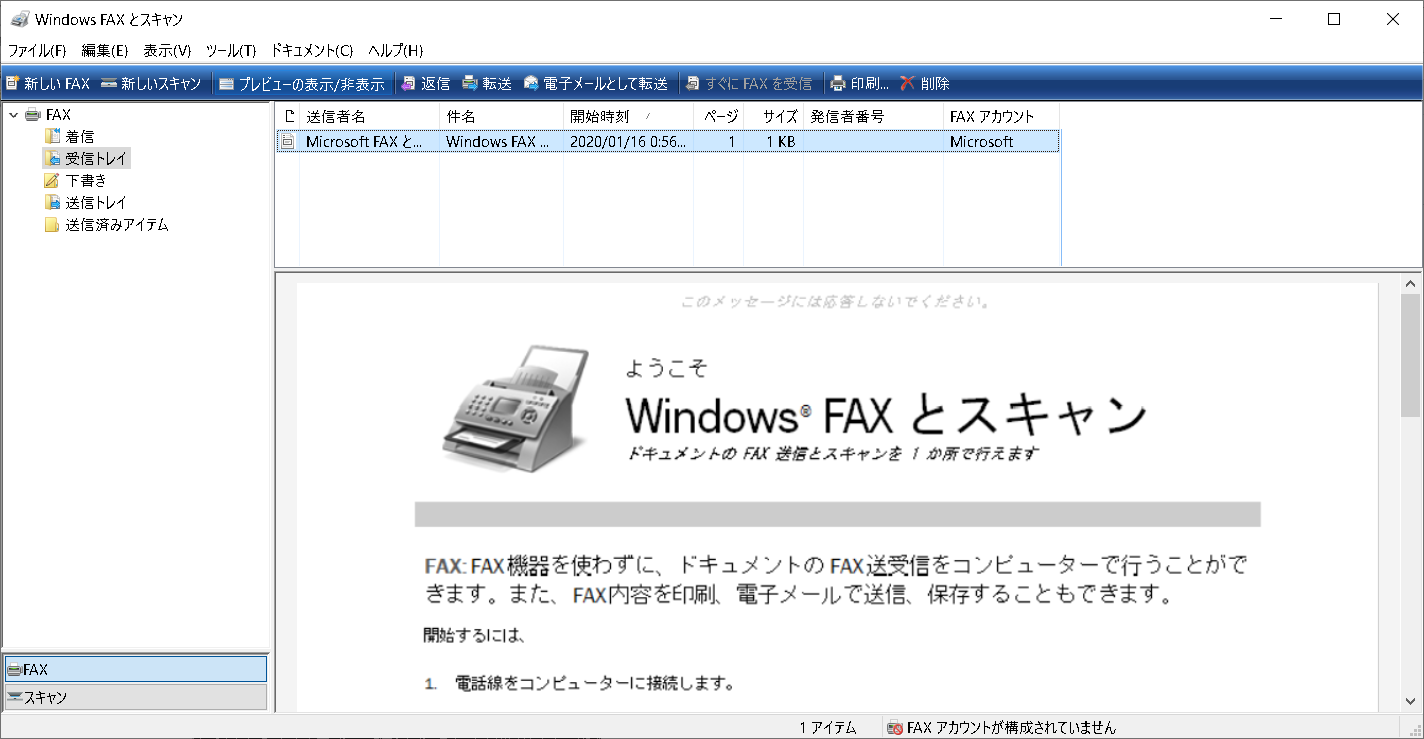This screenshot has height=739, width=1424.
Task: Reply to the received fax
Action: (426, 83)
